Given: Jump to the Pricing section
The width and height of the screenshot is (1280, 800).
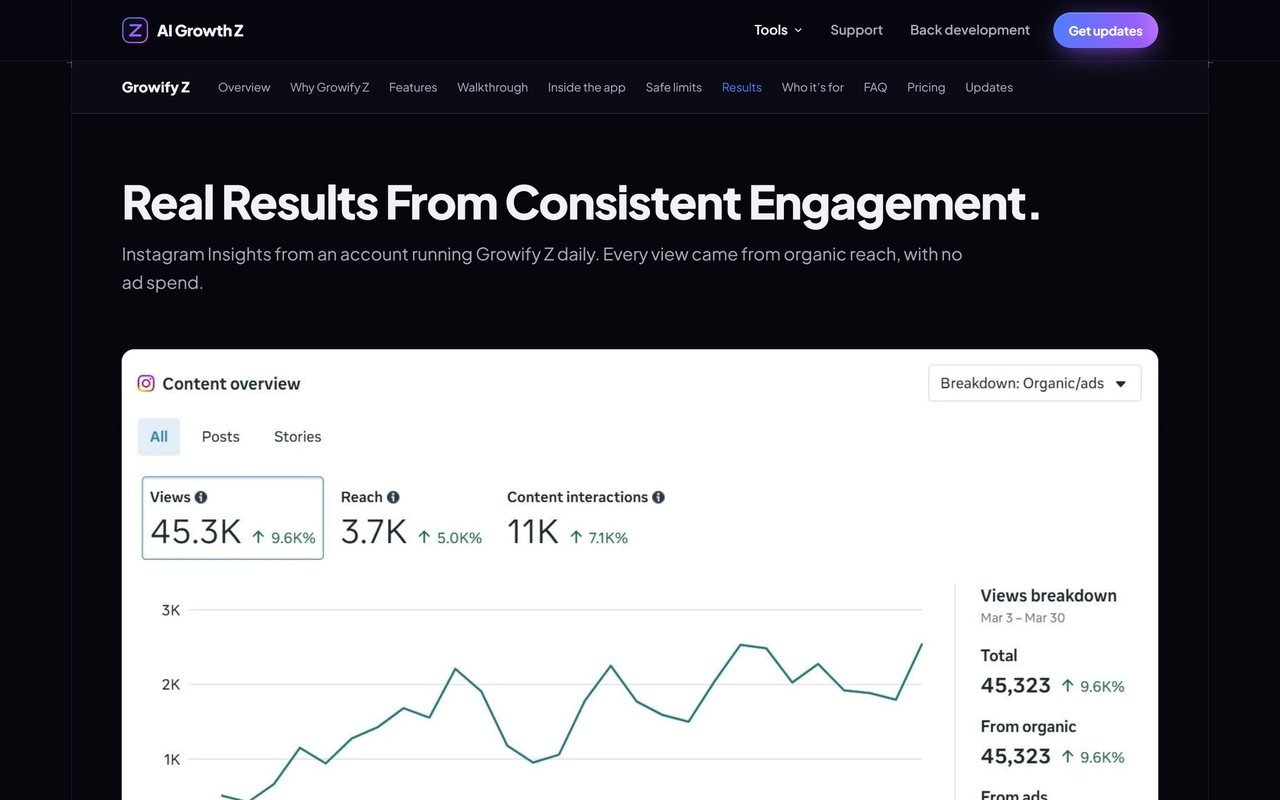Looking at the screenshot, I should coord(927,87).
